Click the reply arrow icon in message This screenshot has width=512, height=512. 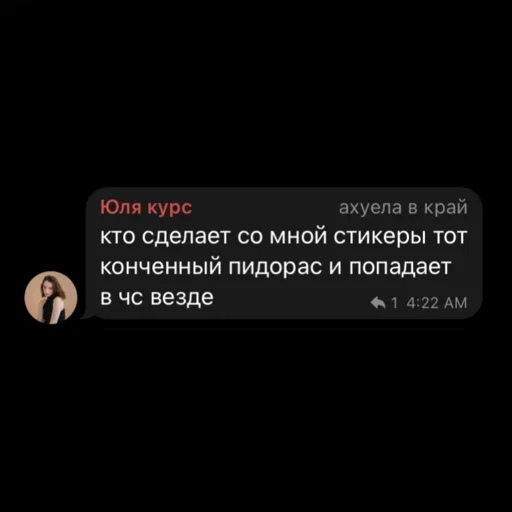tap(378, 303)
